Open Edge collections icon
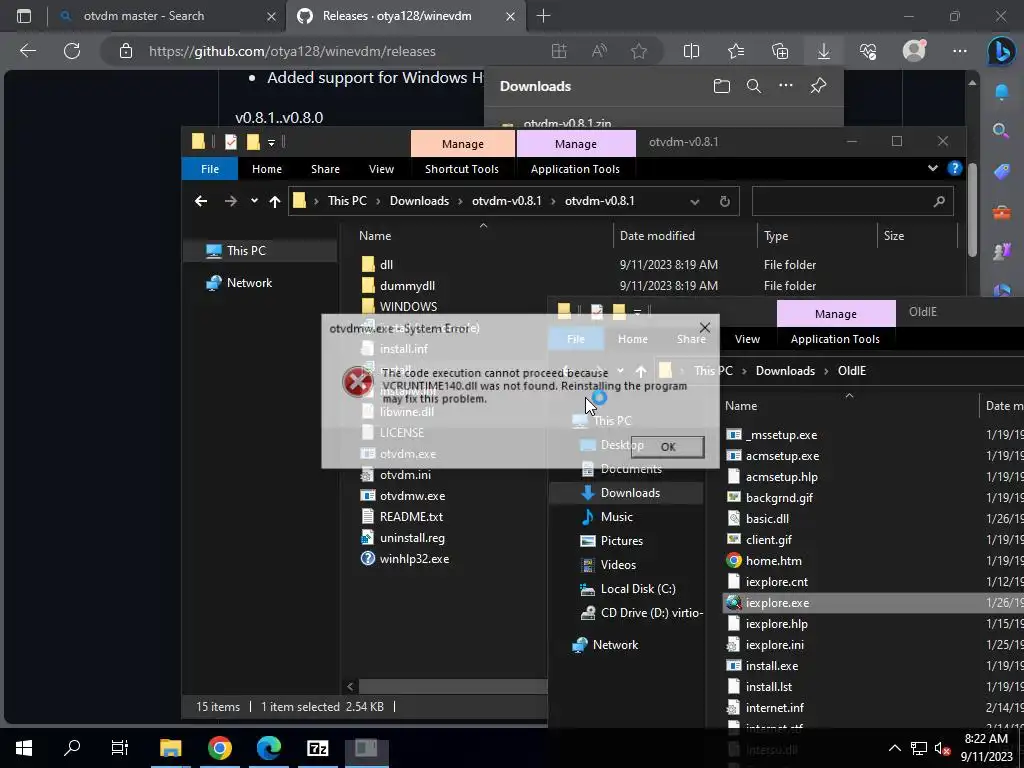1024x768 pixels. [780, 51]
